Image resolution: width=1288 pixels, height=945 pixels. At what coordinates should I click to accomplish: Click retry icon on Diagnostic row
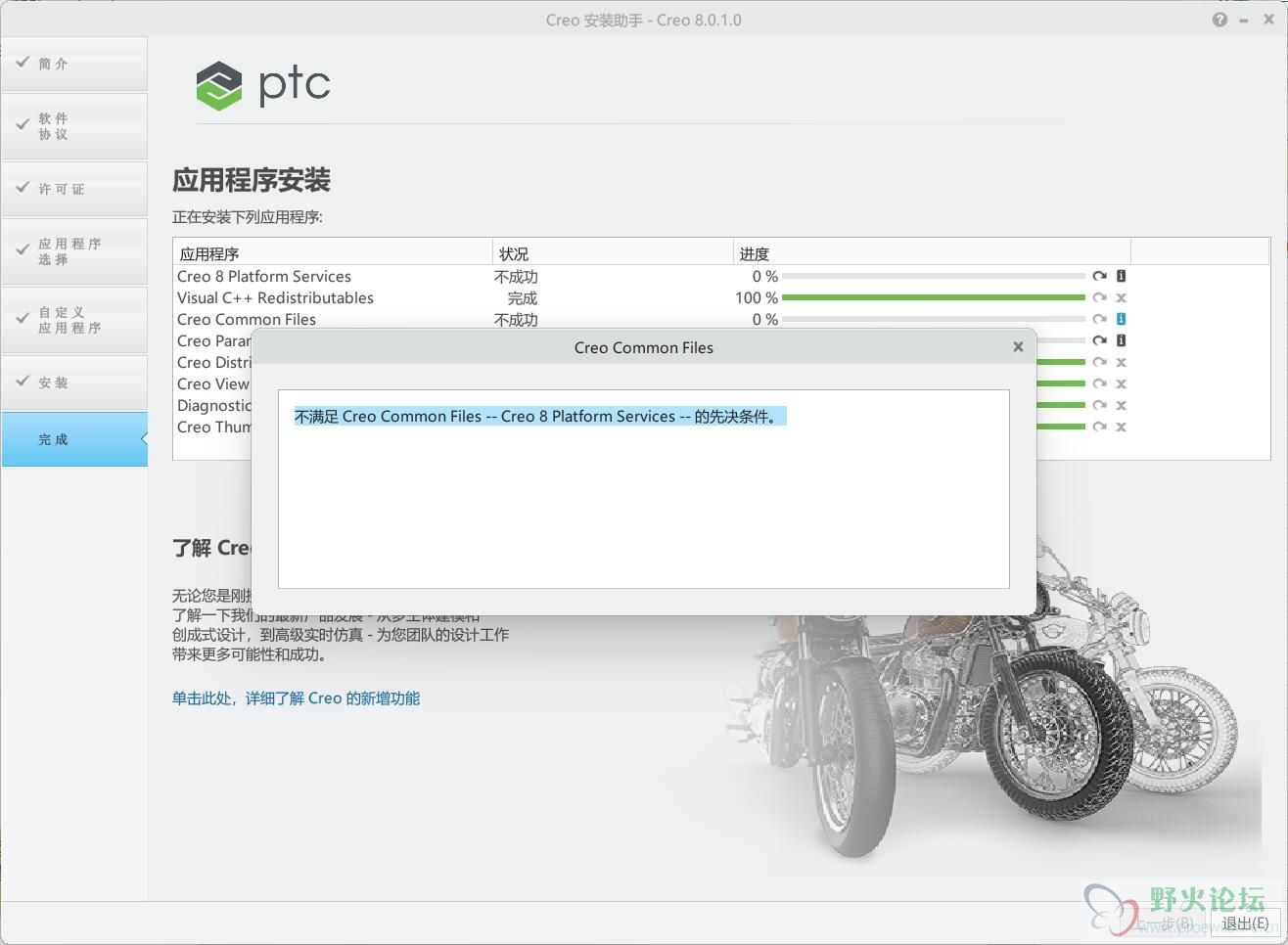[x=1099, y=405]
